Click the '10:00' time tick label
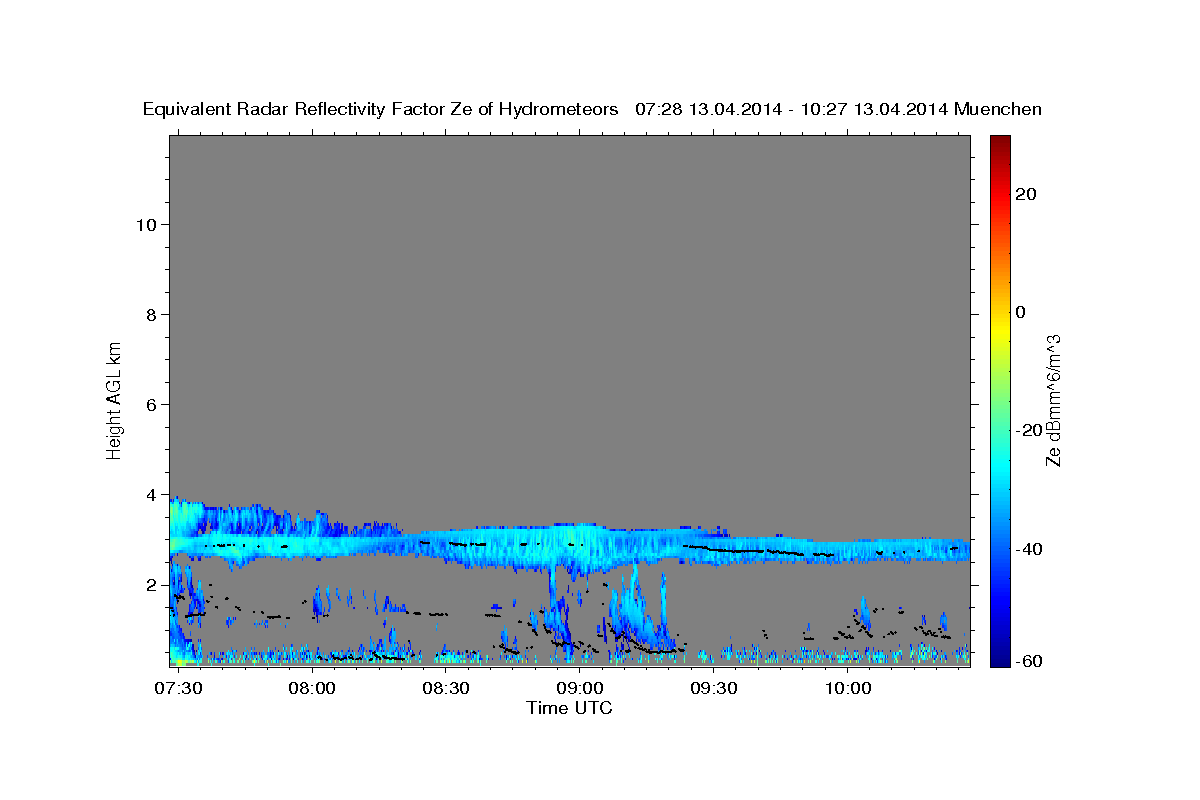Viewport: 1200px width, 800px height. pyautogui.click(x=848, y=689)
